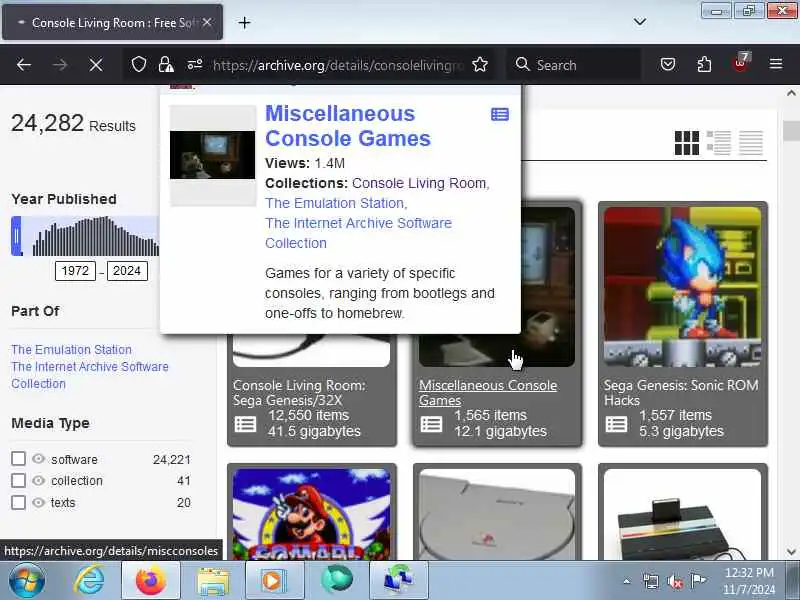Screen dimensions: 800x600
Task: Click the taskbar clock showing 12:32 PM
Action: 749,581
